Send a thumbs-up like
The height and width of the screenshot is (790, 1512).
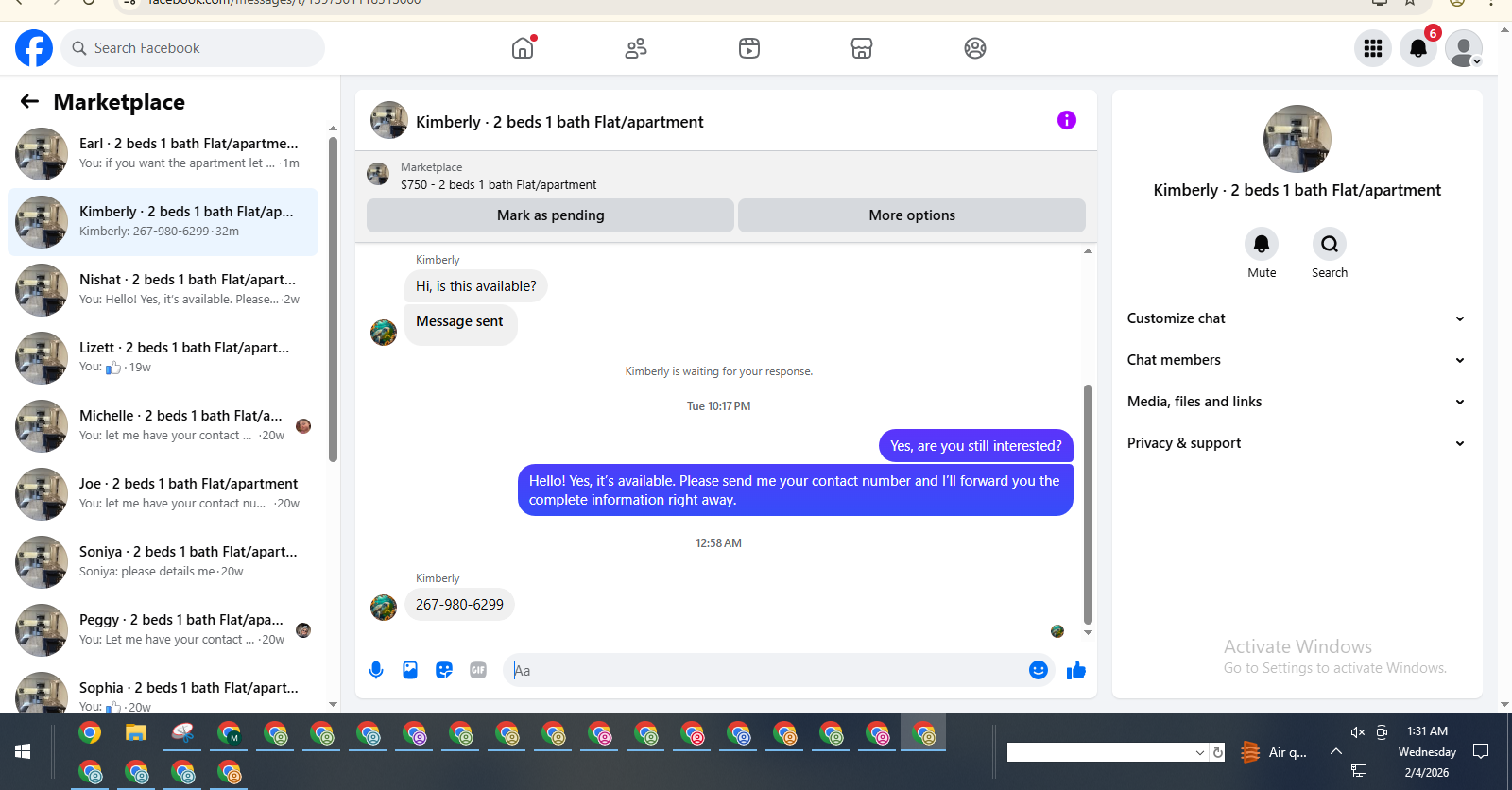tap(1076, 670)
